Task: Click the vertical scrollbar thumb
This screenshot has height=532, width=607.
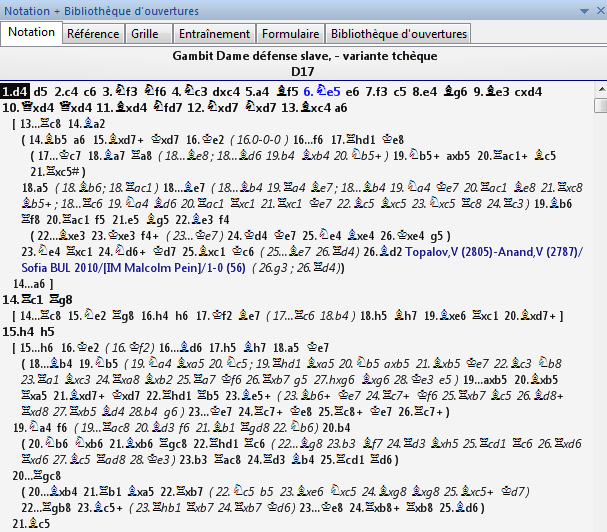Action: click(601, 105)
